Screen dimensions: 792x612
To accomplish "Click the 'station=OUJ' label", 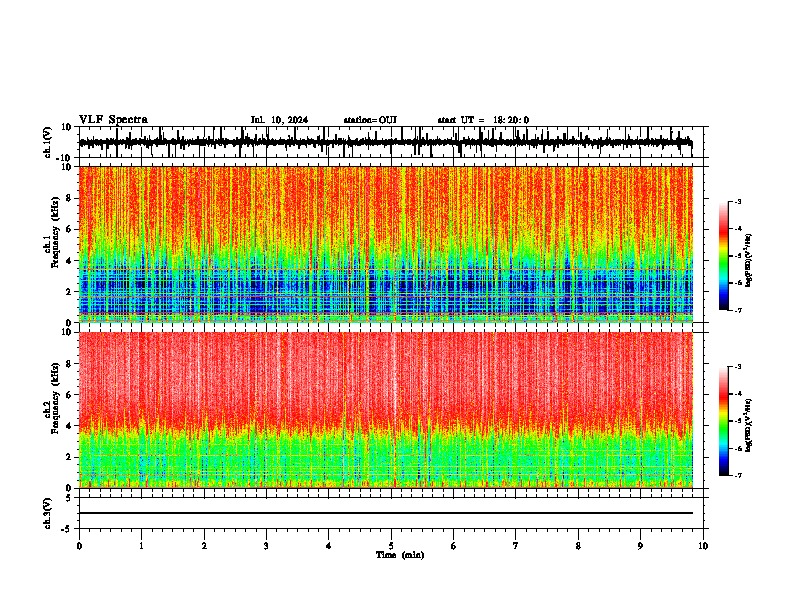I will point(370,120).
